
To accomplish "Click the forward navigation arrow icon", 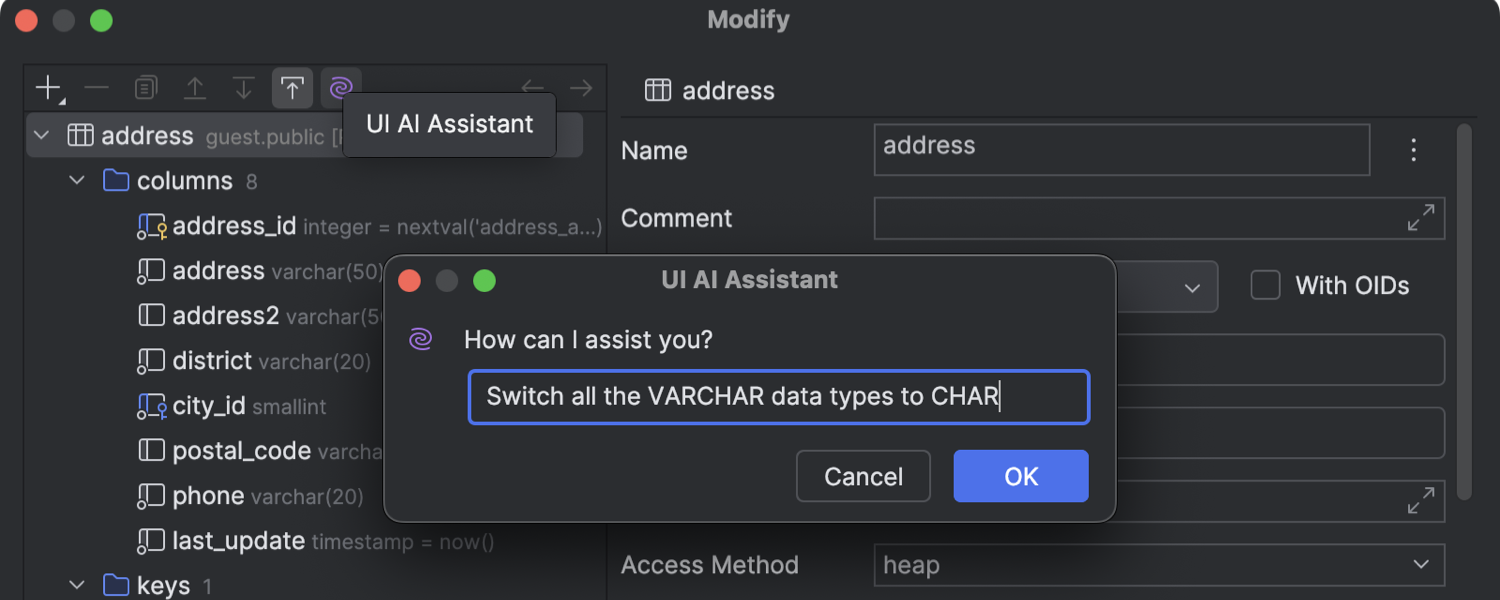I will (581, 89).
